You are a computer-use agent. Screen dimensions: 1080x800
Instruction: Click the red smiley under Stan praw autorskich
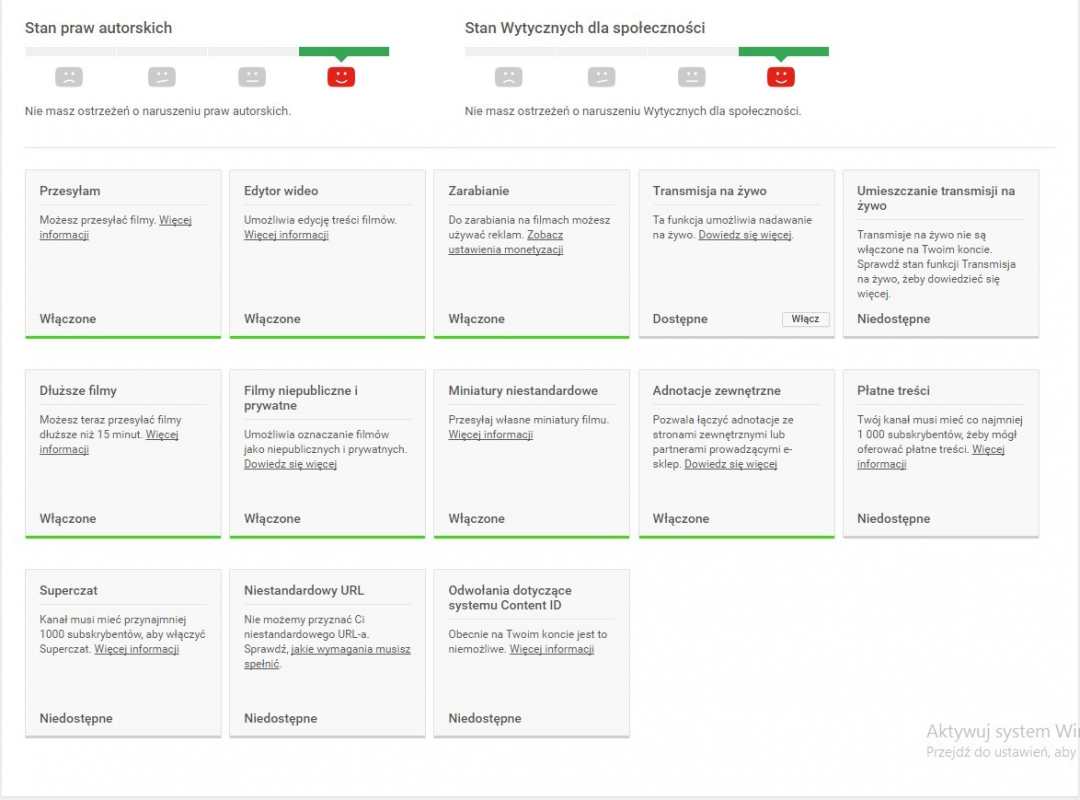[x=341, y=77]
